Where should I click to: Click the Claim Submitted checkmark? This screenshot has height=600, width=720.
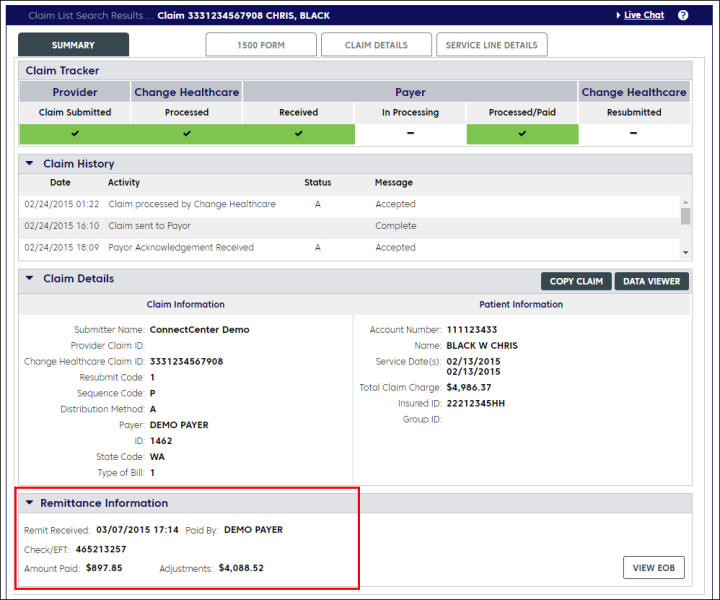[x=75, y=133]
